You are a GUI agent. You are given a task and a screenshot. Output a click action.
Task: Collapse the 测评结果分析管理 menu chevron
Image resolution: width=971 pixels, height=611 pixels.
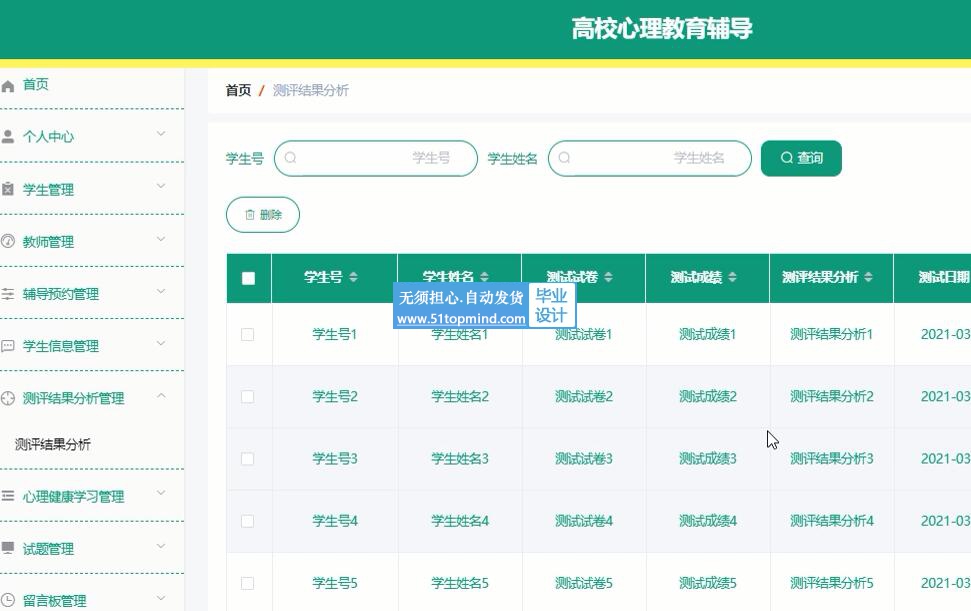click(x=161, y=397)
